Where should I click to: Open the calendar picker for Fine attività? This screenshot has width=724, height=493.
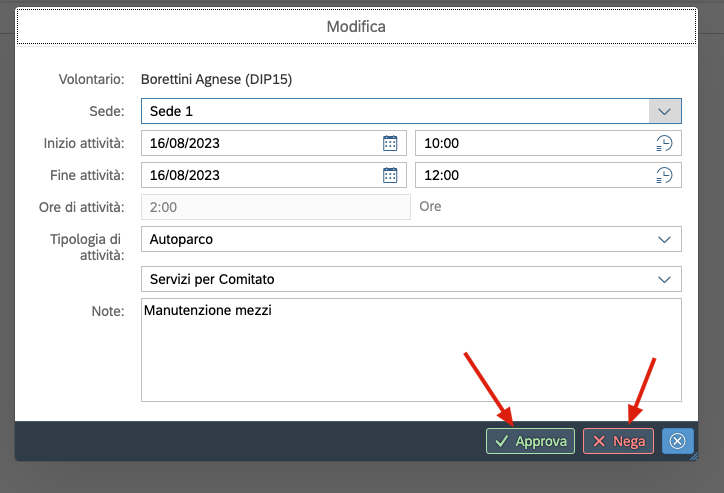coord(390,175)
